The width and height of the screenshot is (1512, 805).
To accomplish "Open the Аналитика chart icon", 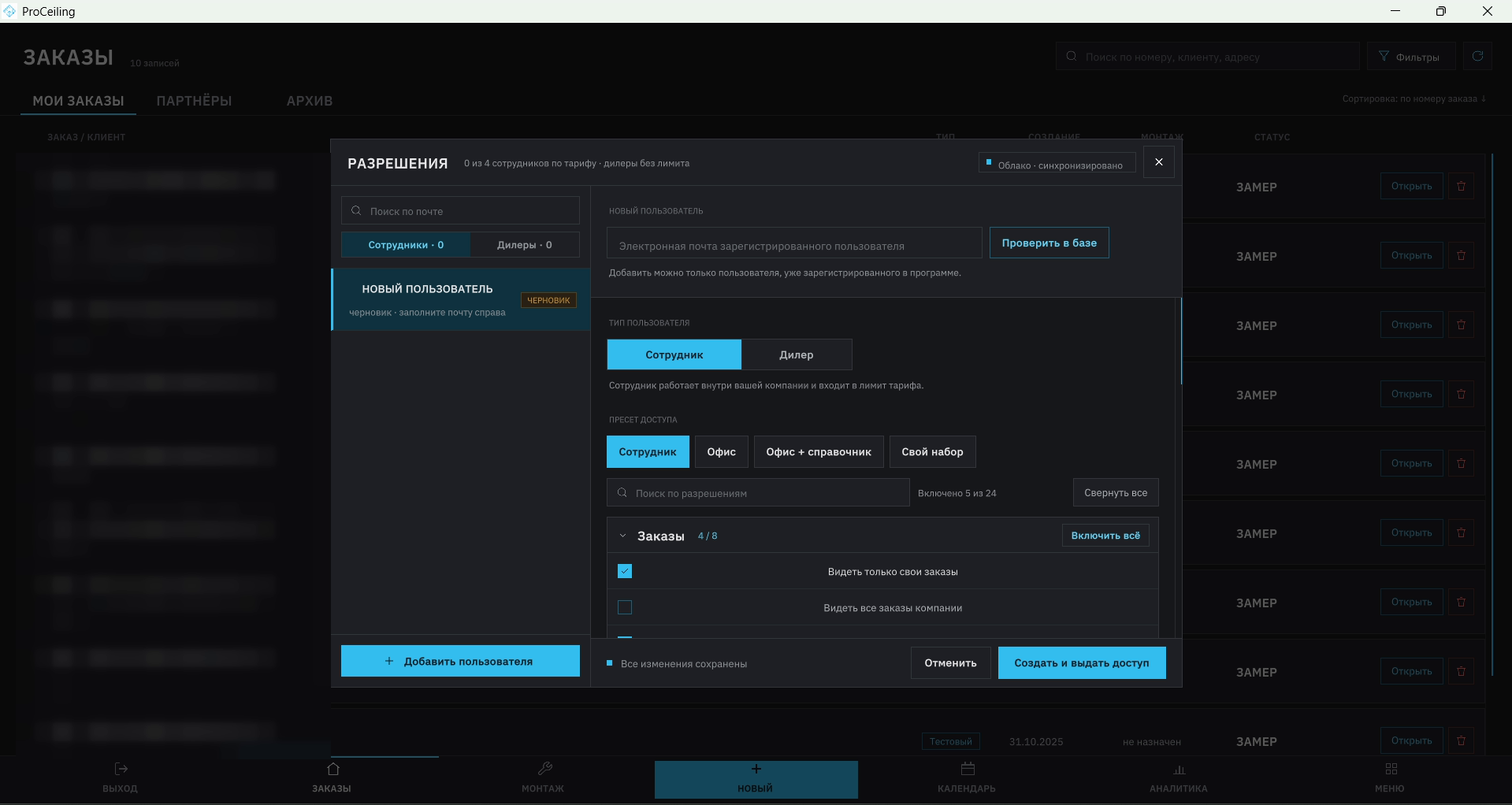I will 1179,769.
